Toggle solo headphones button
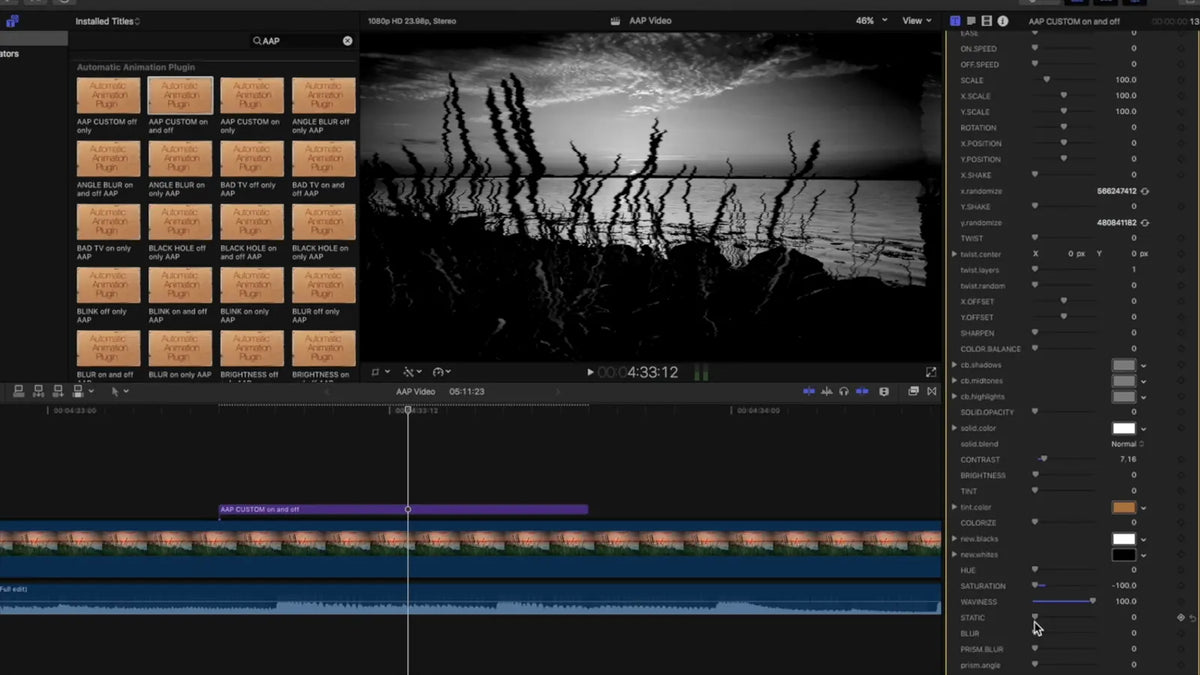1200x675 pixels. click(844, 391)
